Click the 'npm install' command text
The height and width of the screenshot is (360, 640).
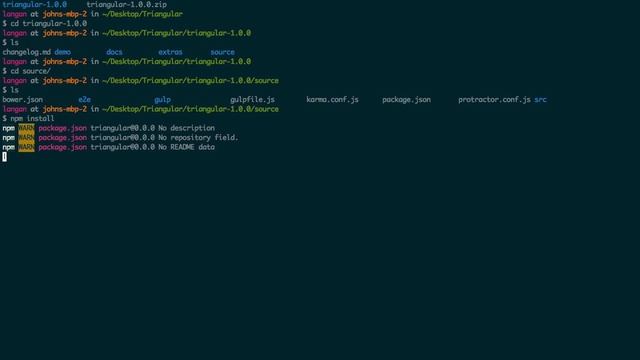(32, 118)
